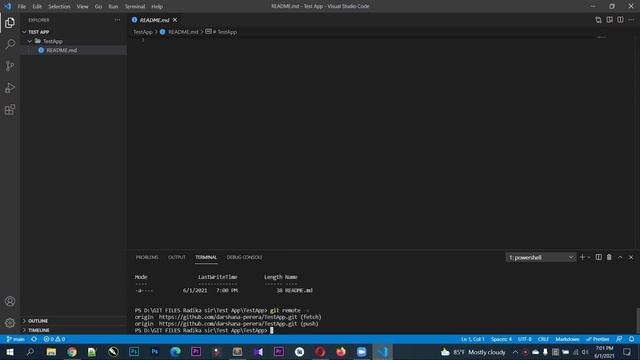Kill the terminal with trash icon
640x360 pixels.
coord(609,257)
